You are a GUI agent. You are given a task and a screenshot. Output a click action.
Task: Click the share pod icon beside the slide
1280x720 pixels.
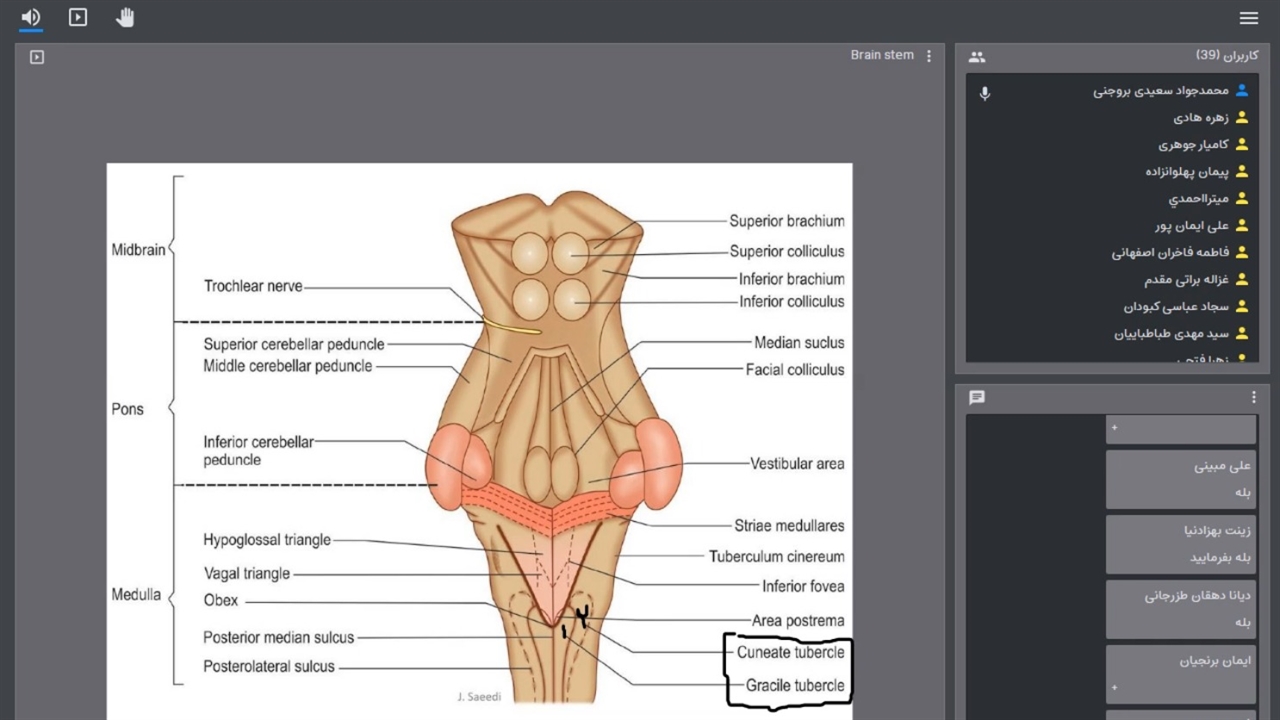pyautogui.click(x=37, y=57)
